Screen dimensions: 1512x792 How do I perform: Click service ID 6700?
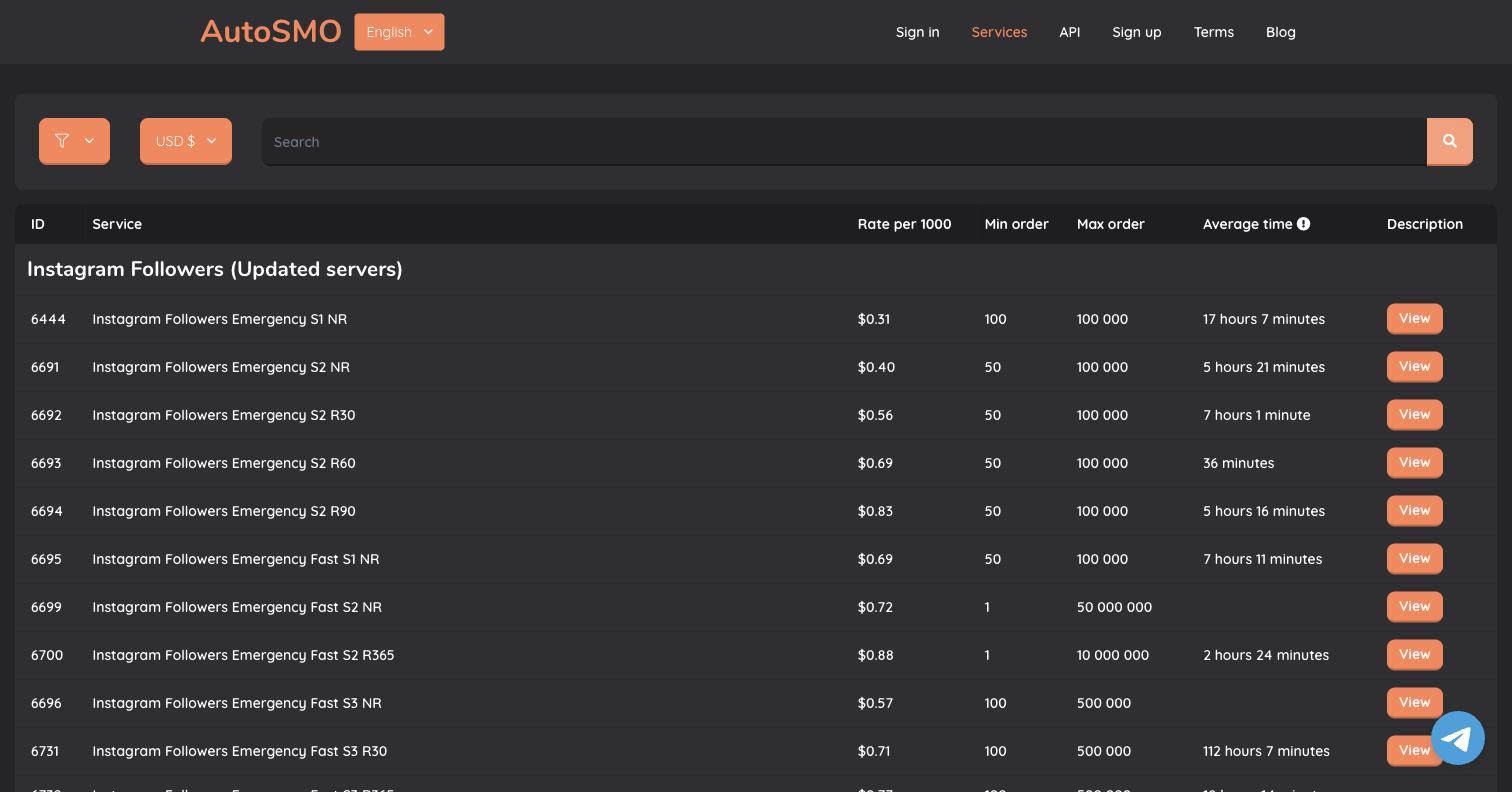coord(47,655)
